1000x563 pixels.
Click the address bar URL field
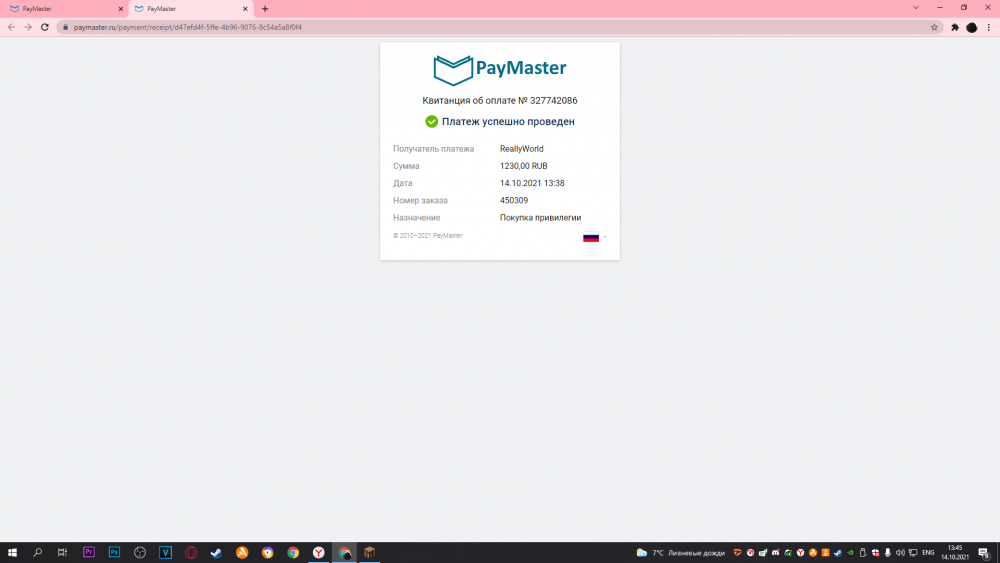coord(497,27)
